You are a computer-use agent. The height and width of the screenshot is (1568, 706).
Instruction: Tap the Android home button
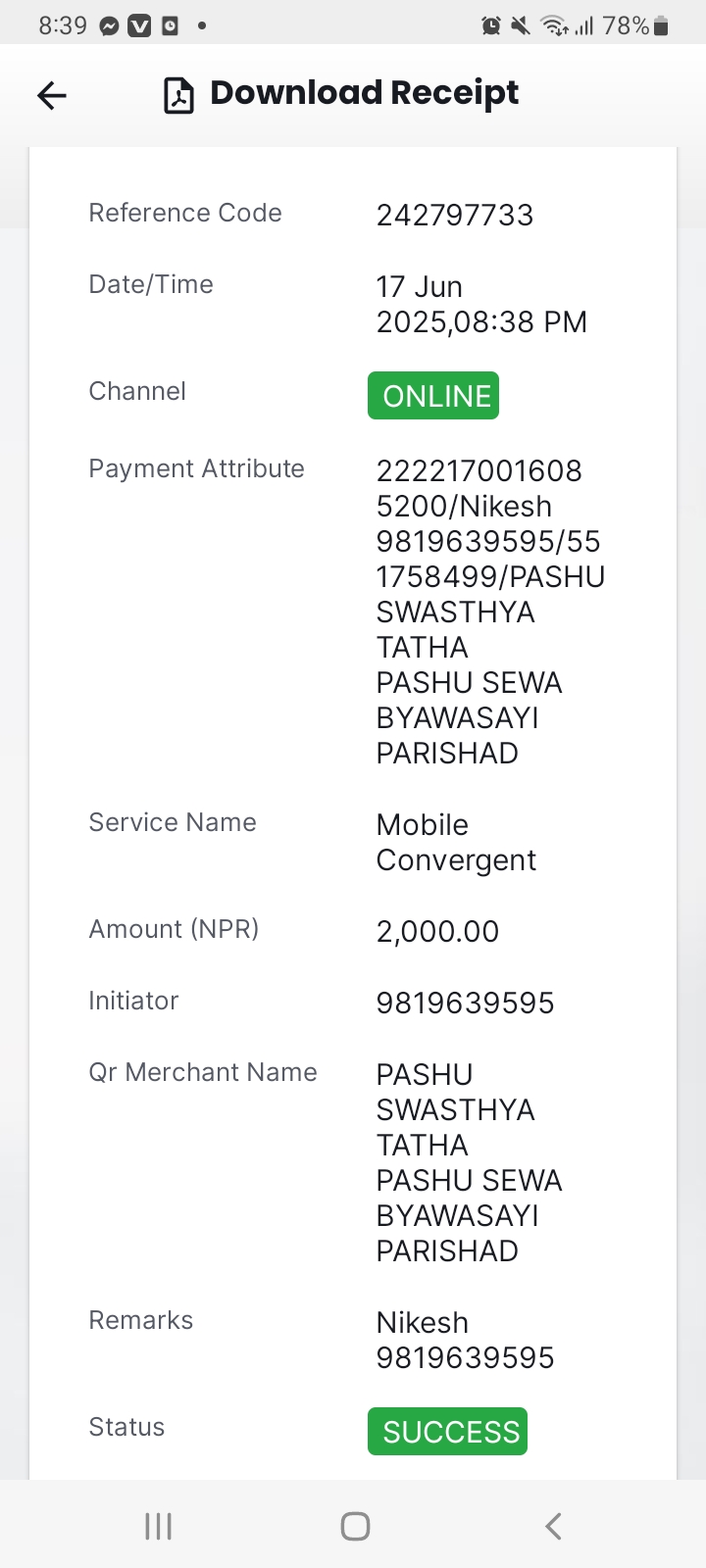355,1526
